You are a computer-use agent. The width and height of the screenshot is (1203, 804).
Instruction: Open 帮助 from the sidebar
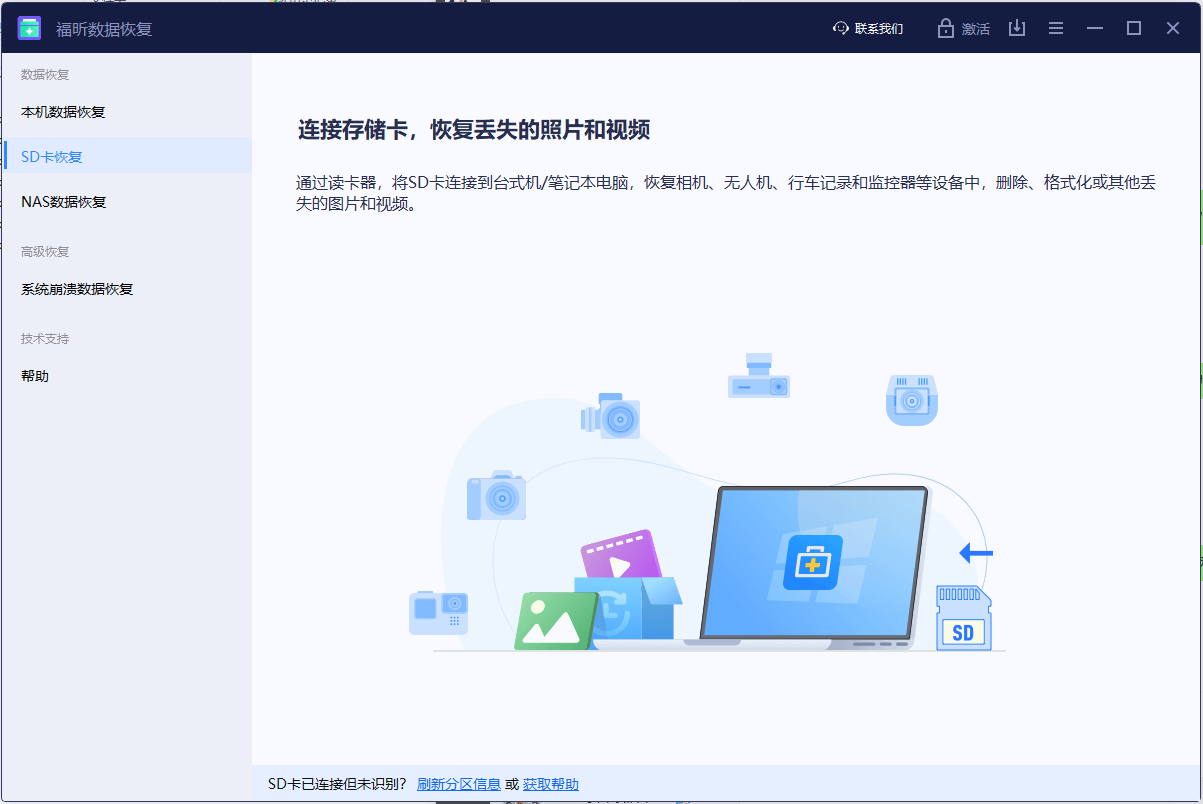click(x=33, y=375)
